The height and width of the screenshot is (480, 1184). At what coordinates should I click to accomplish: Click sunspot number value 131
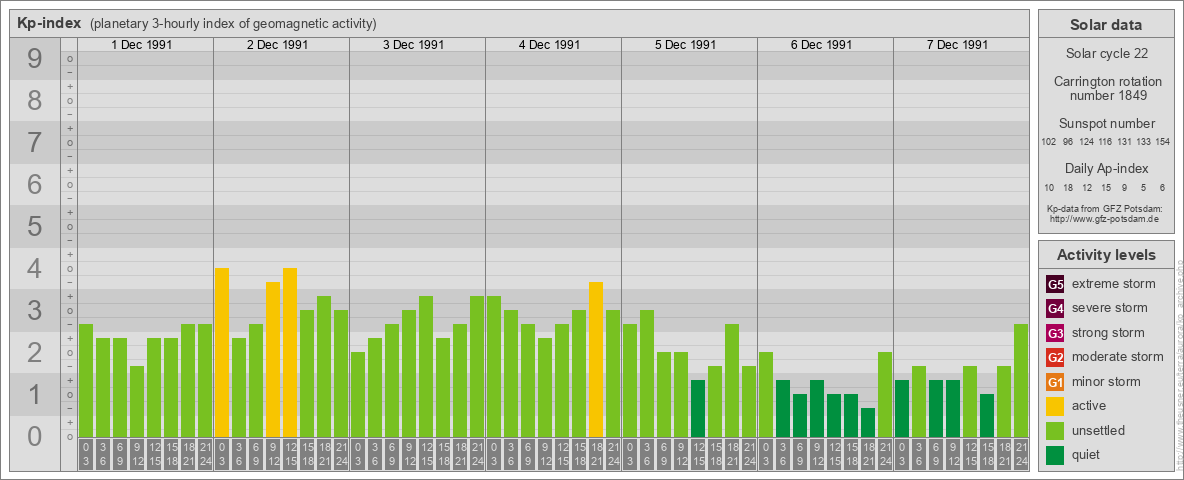pyautogui.click(x=1125, y=142)
